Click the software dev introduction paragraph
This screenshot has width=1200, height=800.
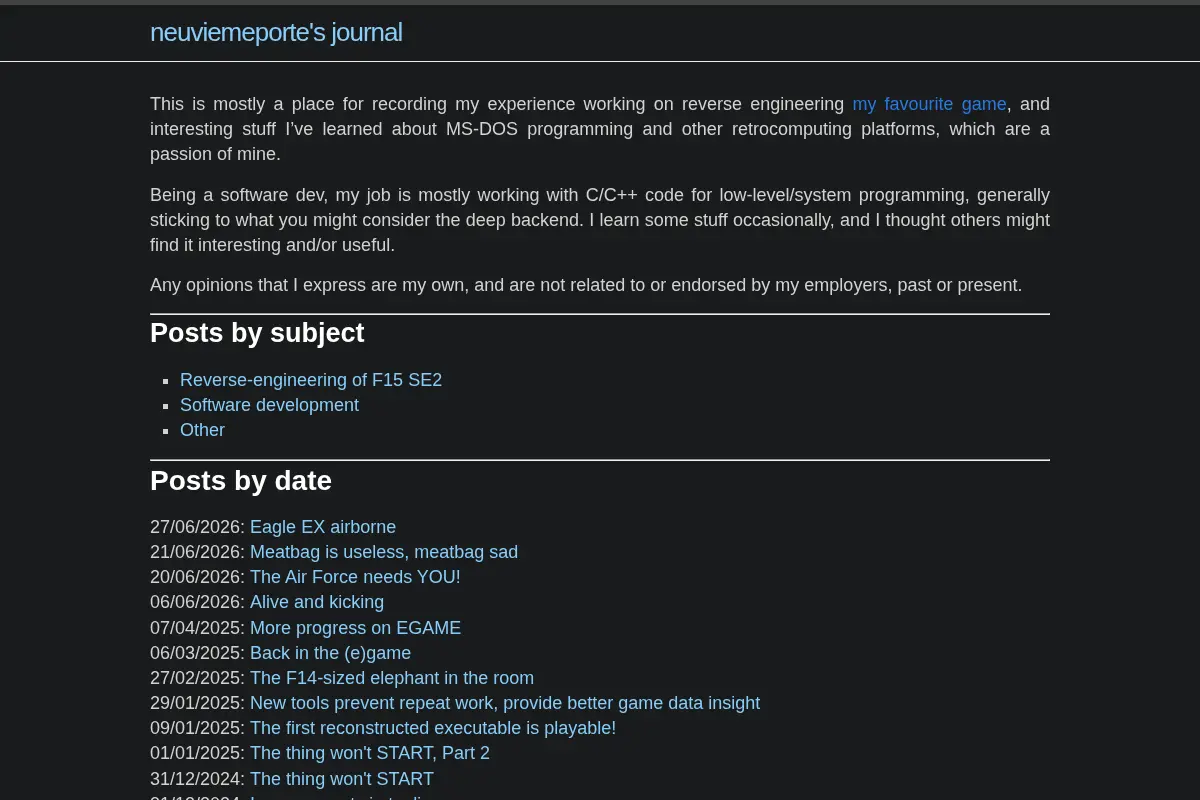pos(600,220)
